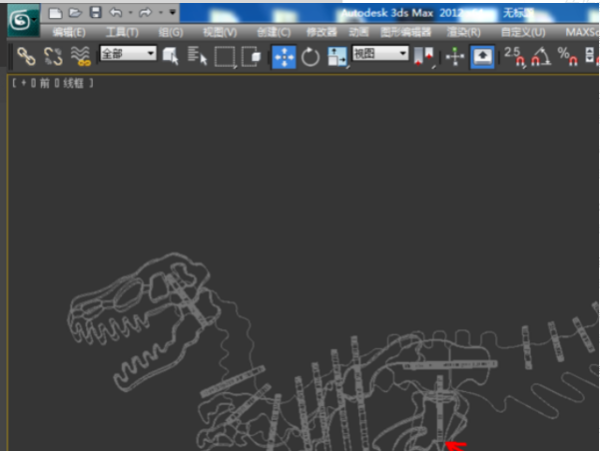Open the 图形编辑器 menu

coord(406,32)
